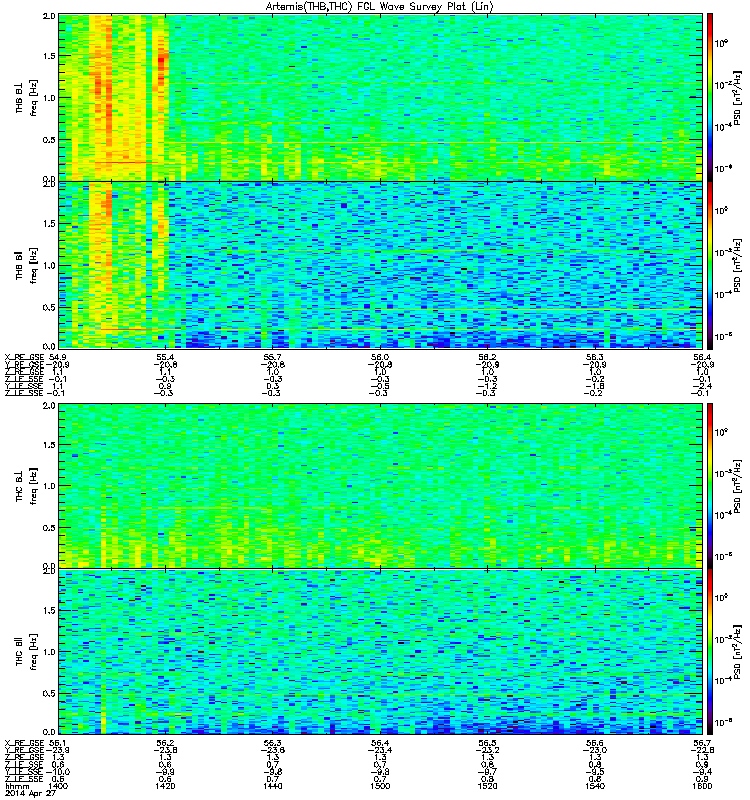The image size is (750, 800).
Task: Click the '-23.0' Y_RE_GSE value
Action: [595, 751]
